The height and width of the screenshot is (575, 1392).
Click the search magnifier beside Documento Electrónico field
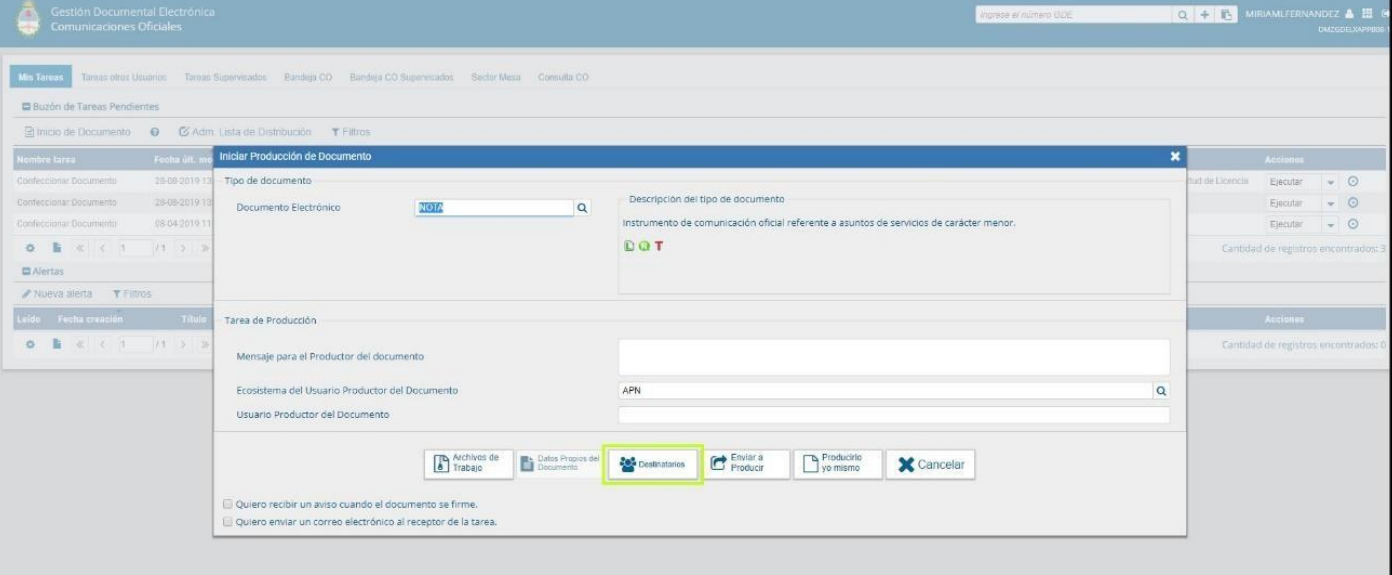coord(582,208)
